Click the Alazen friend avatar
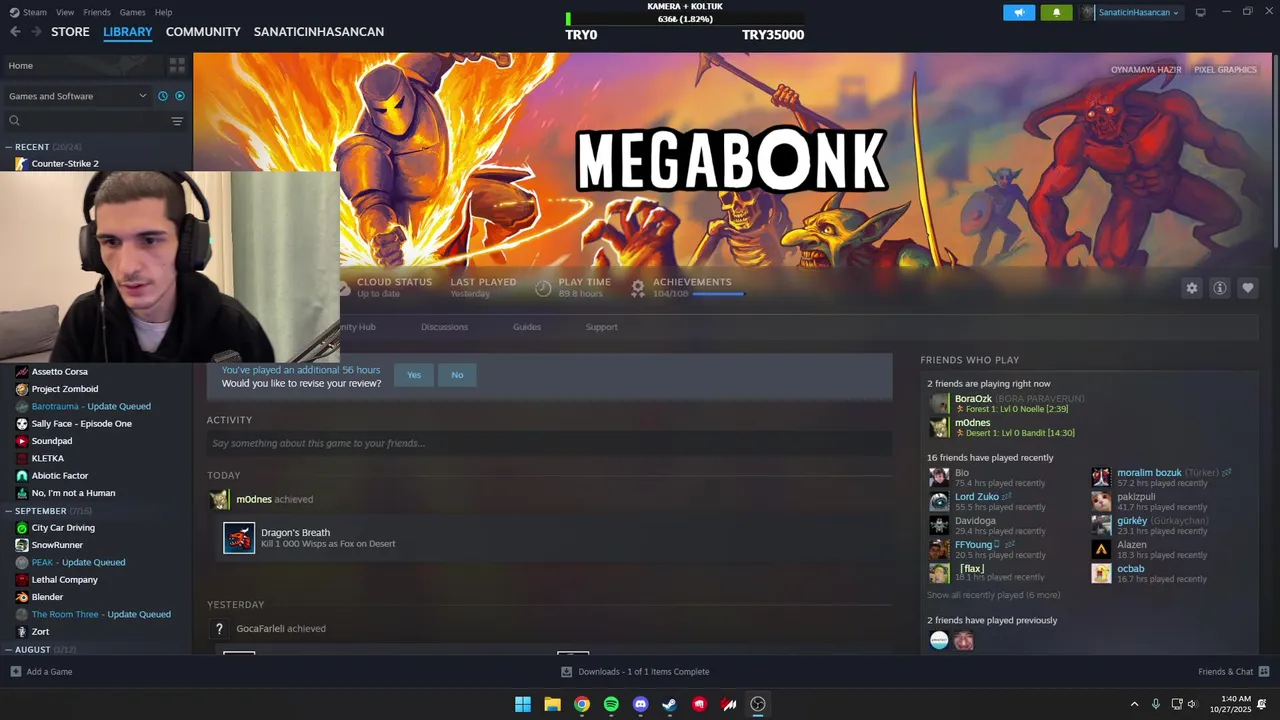This screenshot has width=1280, height=720. [1101, 549]
